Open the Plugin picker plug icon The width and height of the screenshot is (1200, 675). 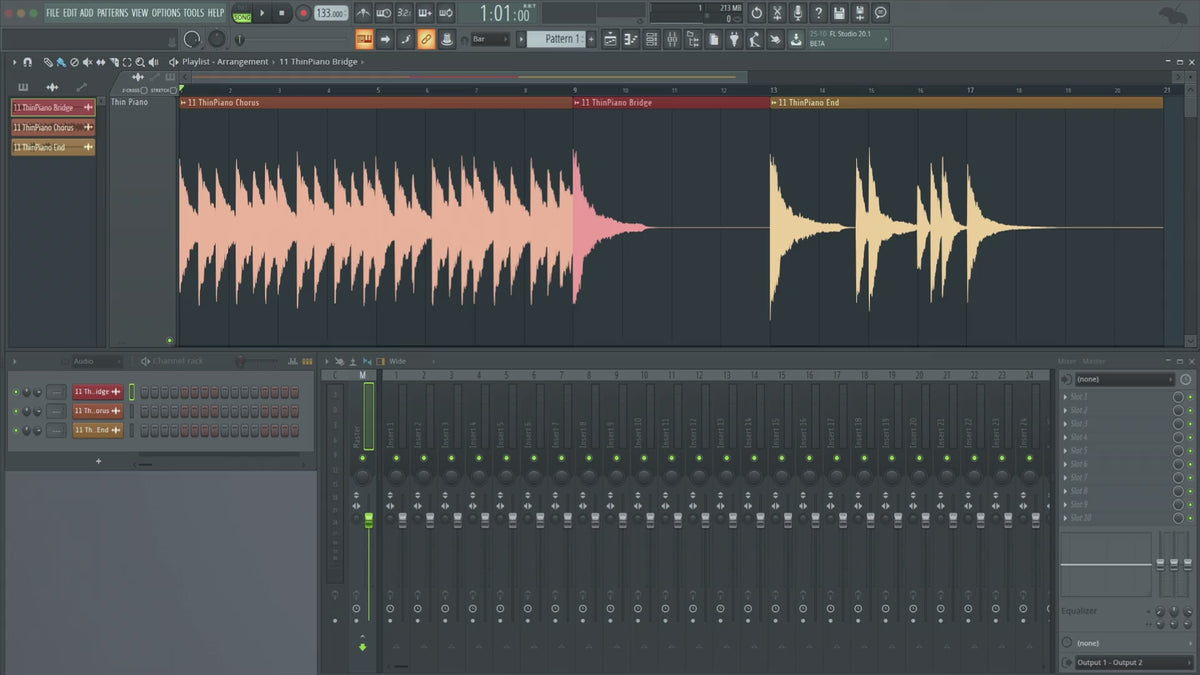click(734, 39)
